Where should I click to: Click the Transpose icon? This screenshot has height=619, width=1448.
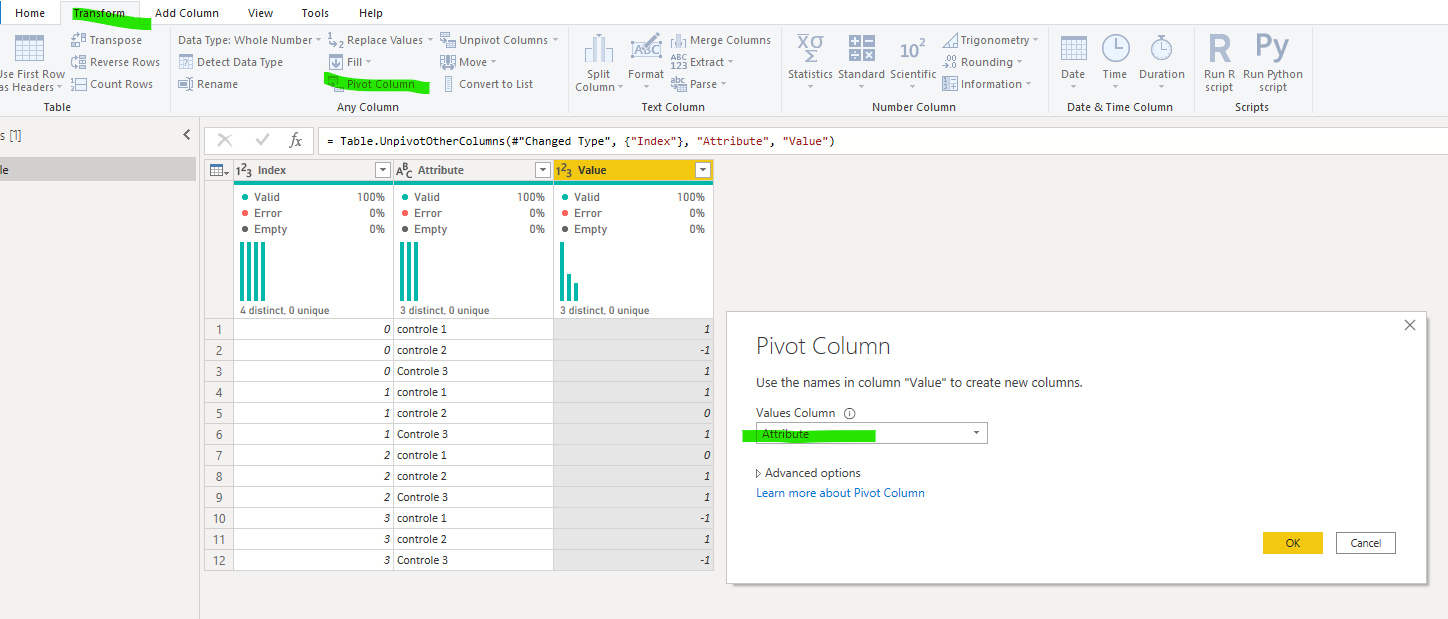coord(79,40)
